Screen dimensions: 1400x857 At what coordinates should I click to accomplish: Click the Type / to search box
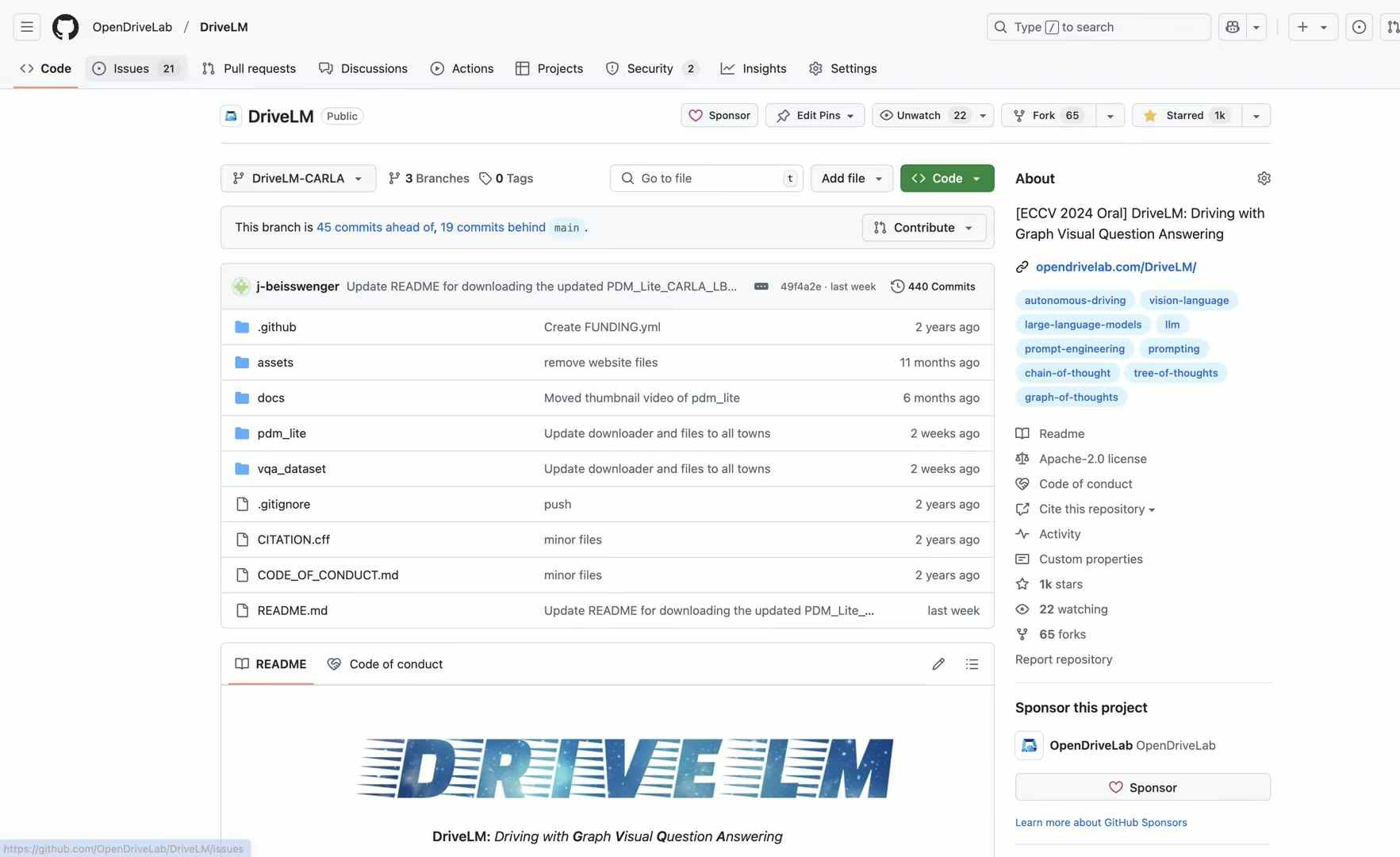[1099, 27]
